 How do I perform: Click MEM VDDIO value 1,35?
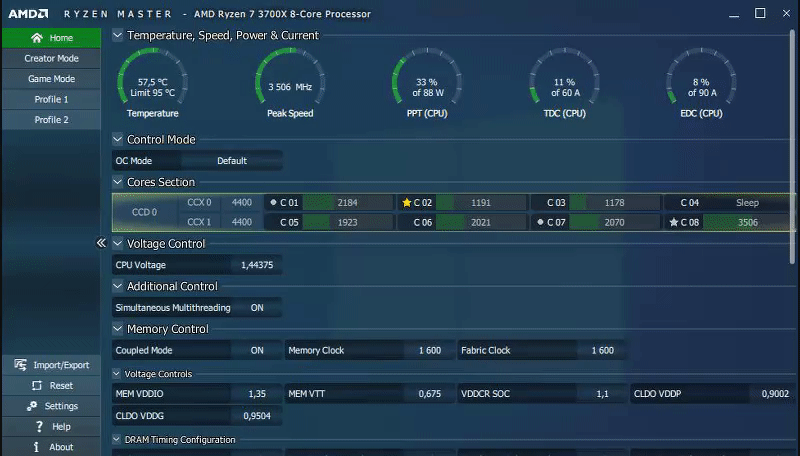[x=257, y=394]
